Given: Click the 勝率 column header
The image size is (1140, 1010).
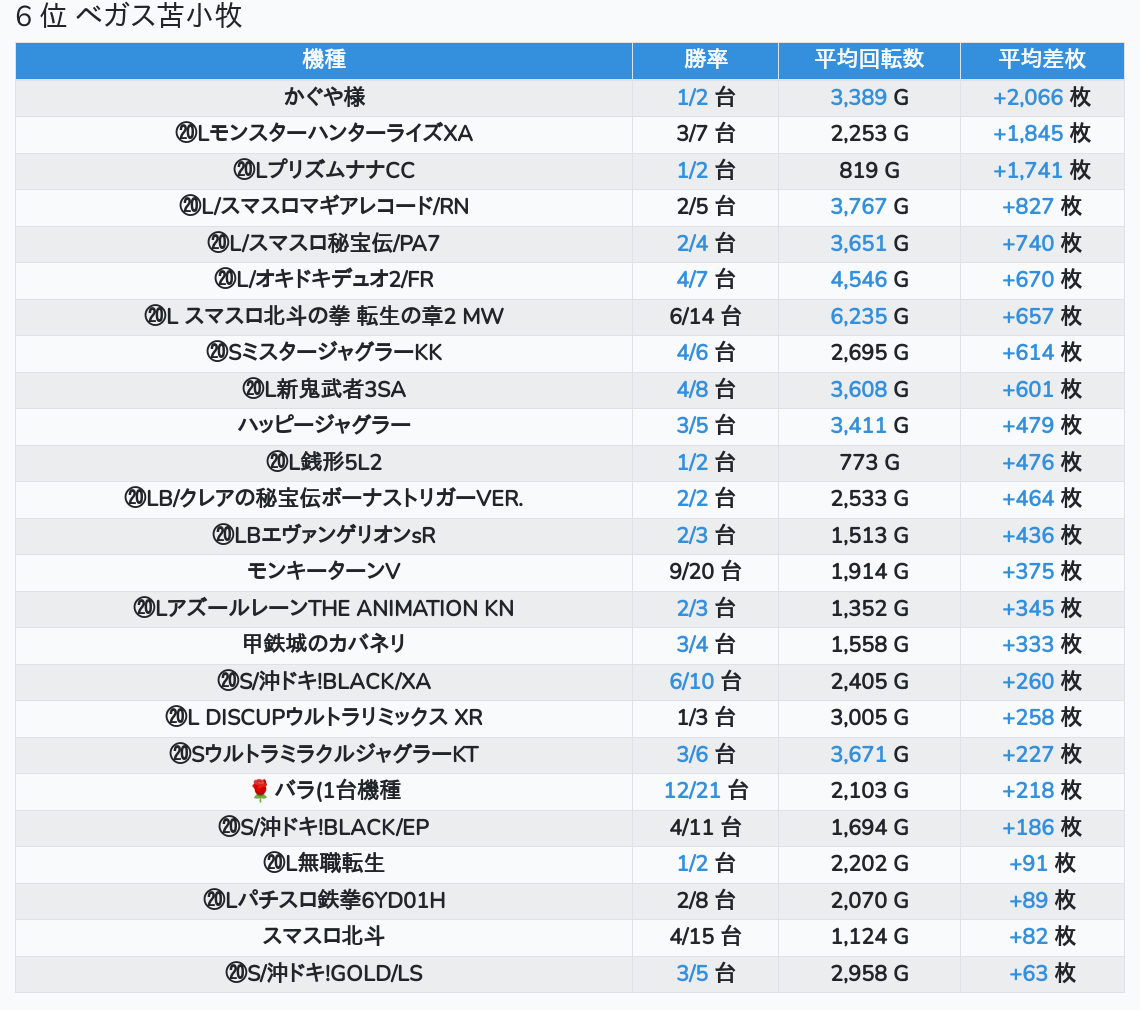Looking at the screenshot, I should pyautogui.click(x=706, y=60).
